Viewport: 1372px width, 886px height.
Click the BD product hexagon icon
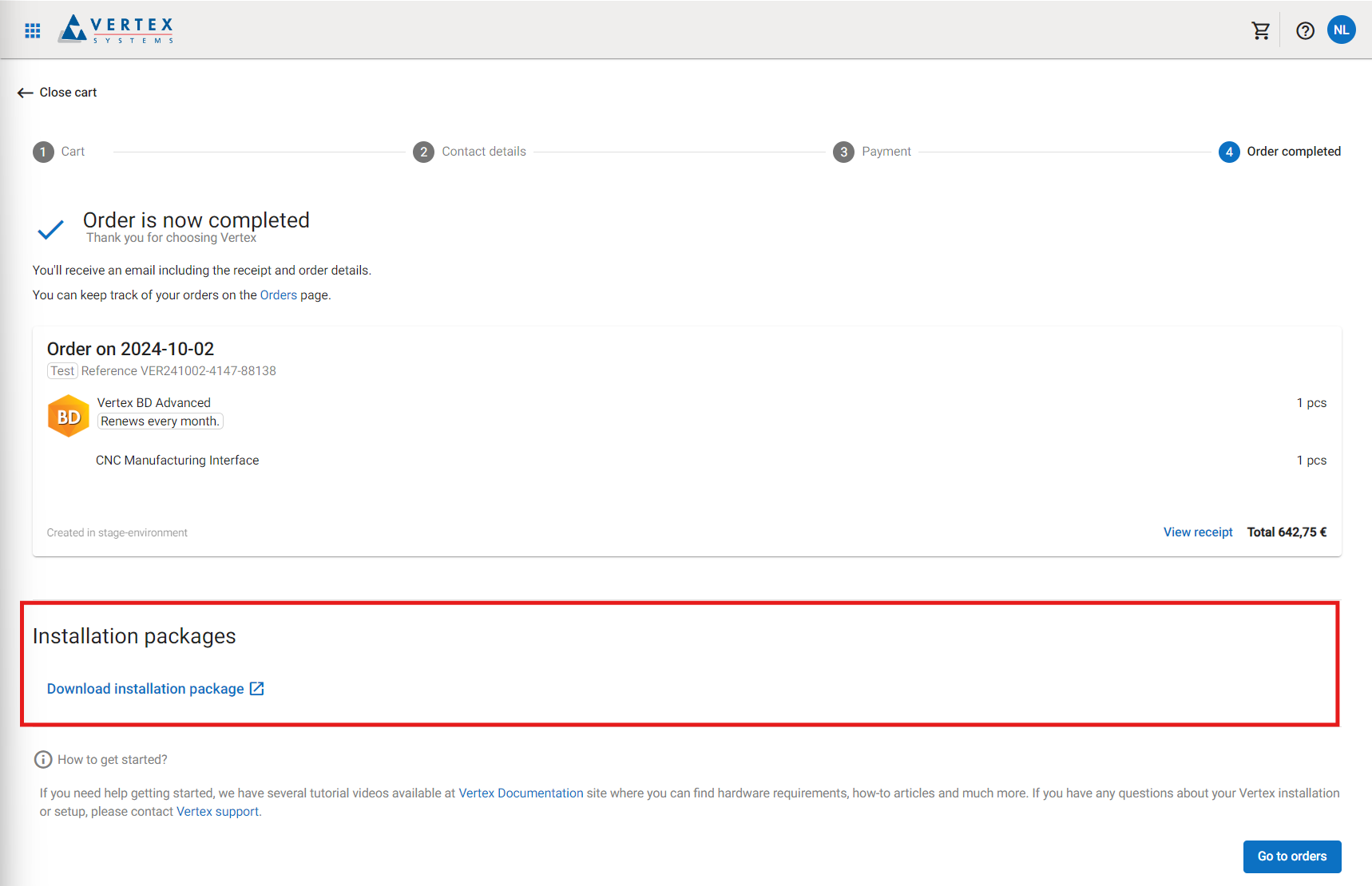coord(69,417)
